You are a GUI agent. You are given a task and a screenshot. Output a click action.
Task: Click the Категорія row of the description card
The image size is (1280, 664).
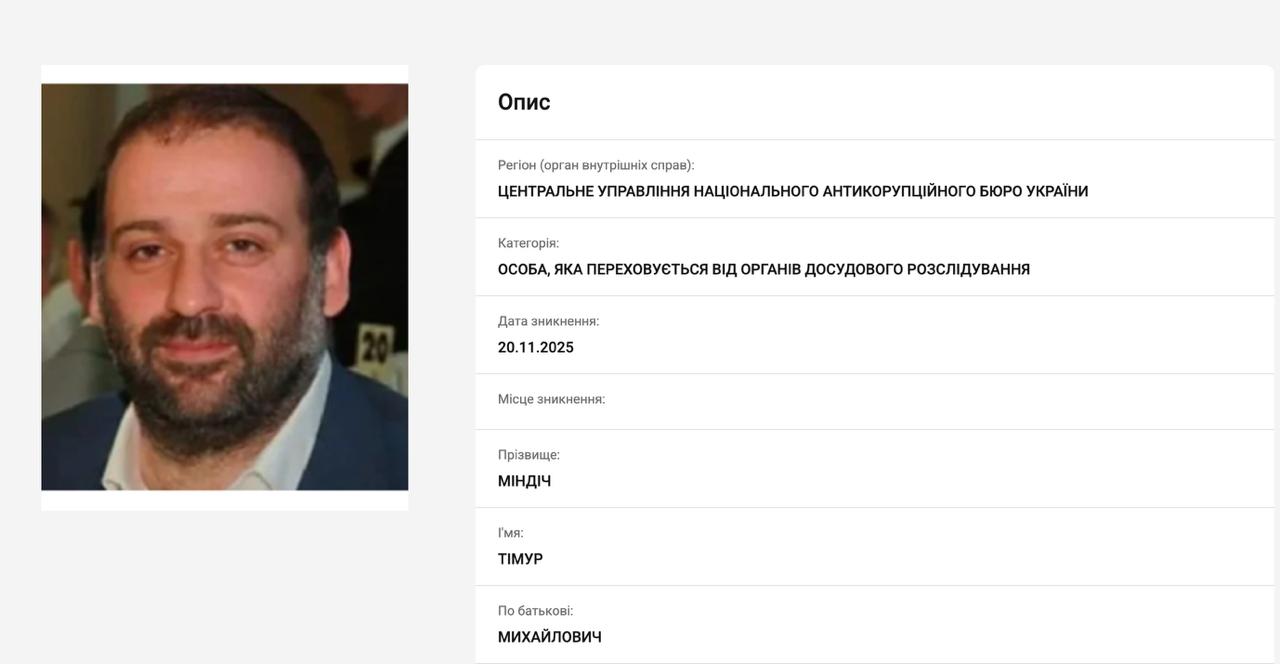875,256
